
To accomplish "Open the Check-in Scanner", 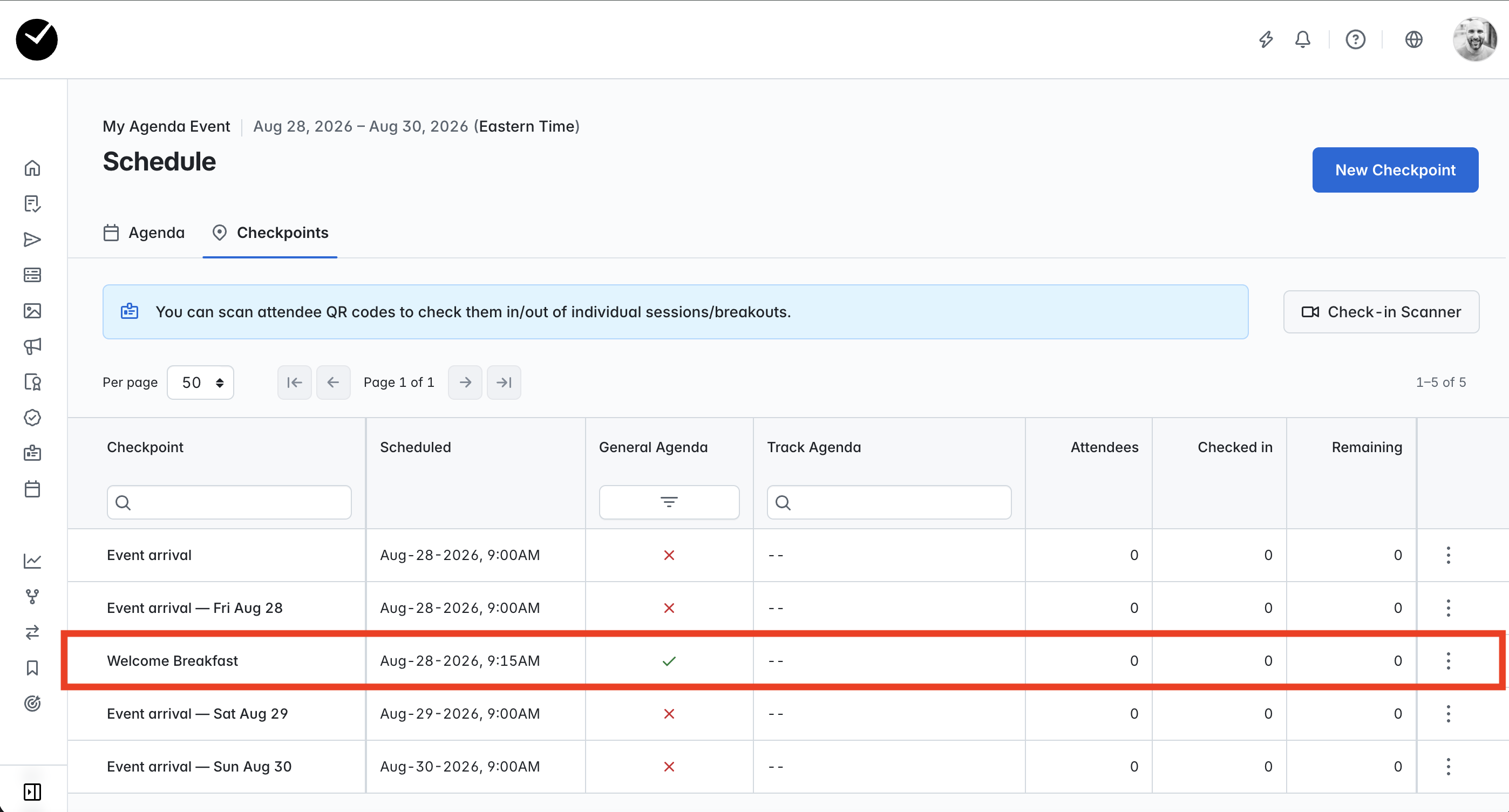I will click(x=1381, y=312).
